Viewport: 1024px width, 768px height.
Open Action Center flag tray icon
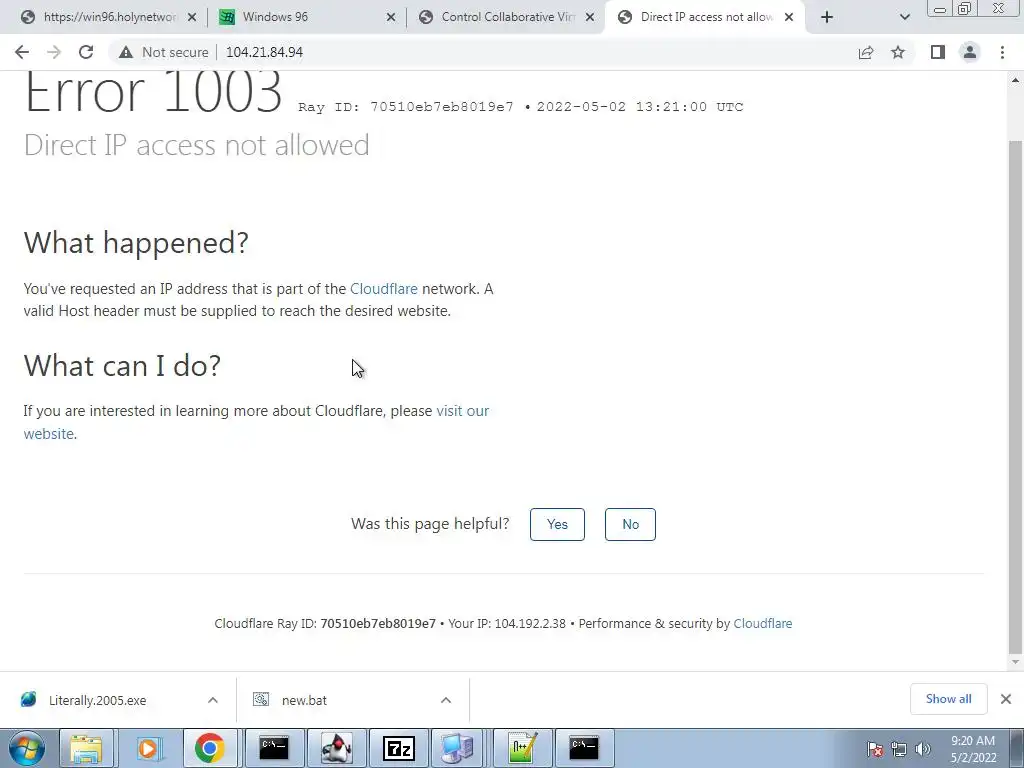pos(875,749)
